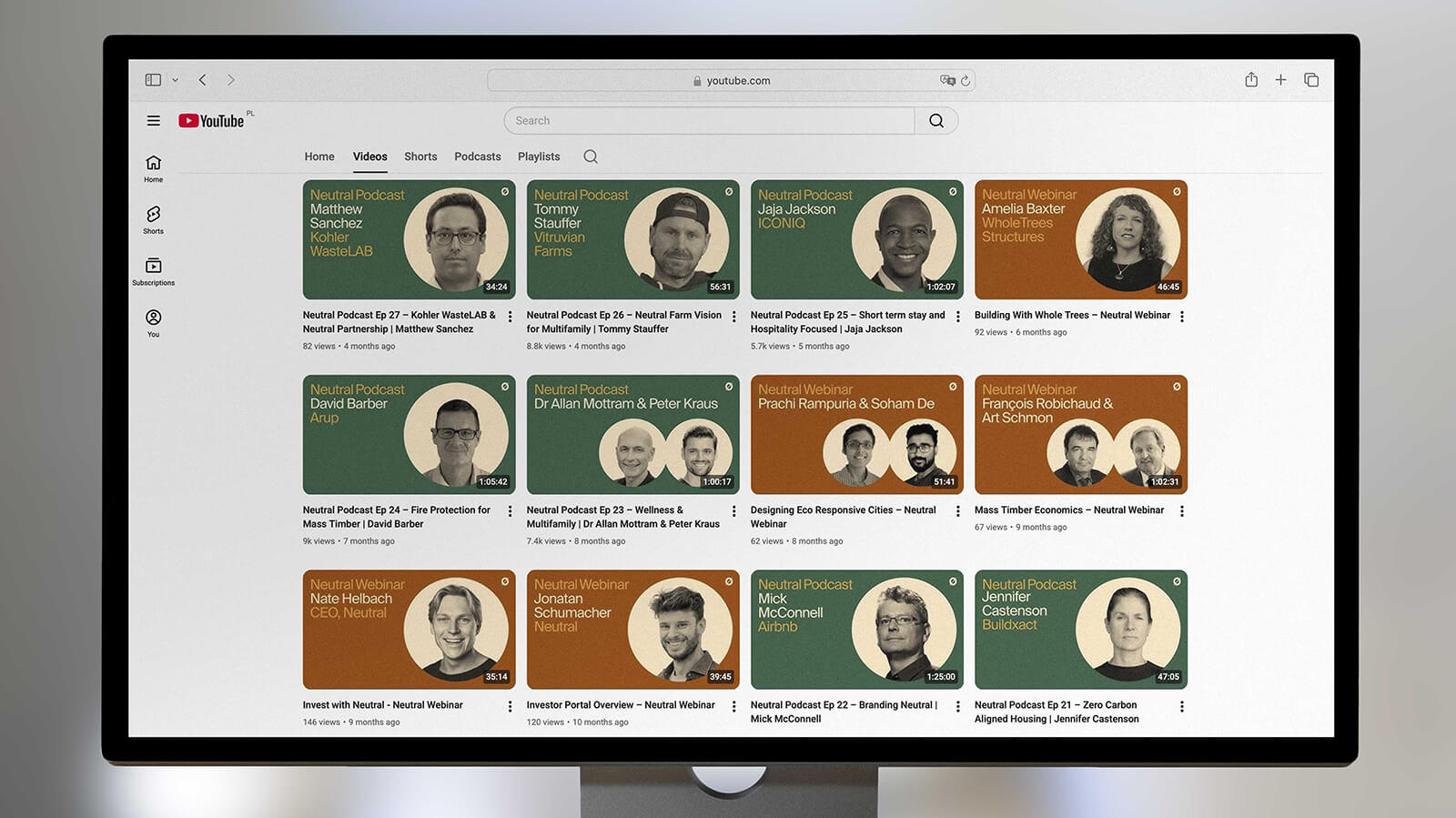Click the magnifier search button
1456x818 pixels.
936,121
